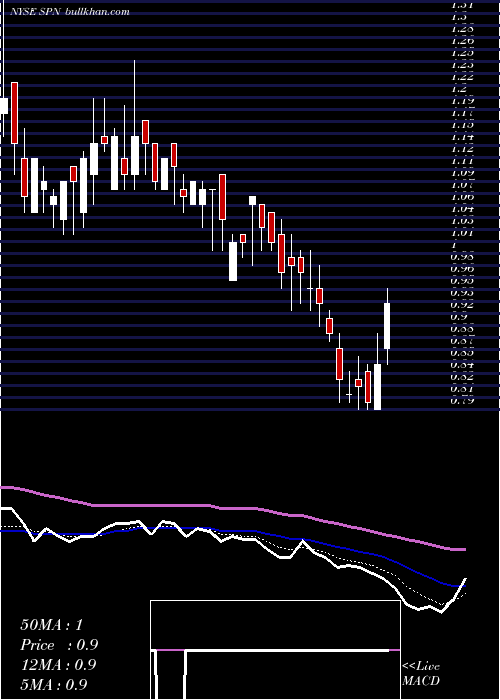The height and width of the screenshot is (700, 500).
Task: Click the 1.12 price axis label
Action: point(462,149)
